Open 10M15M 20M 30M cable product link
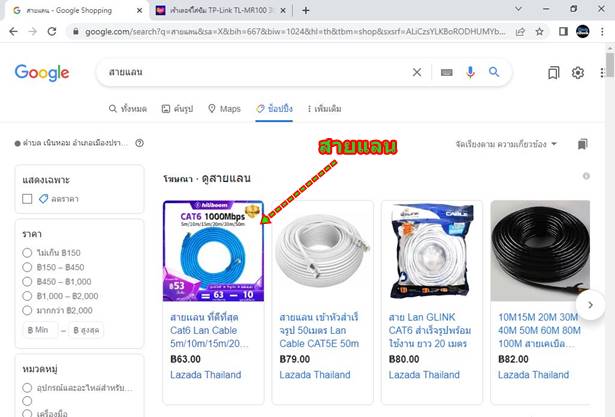Image resolution: width=615 pixels, height=417 pixels. (539, 330)
